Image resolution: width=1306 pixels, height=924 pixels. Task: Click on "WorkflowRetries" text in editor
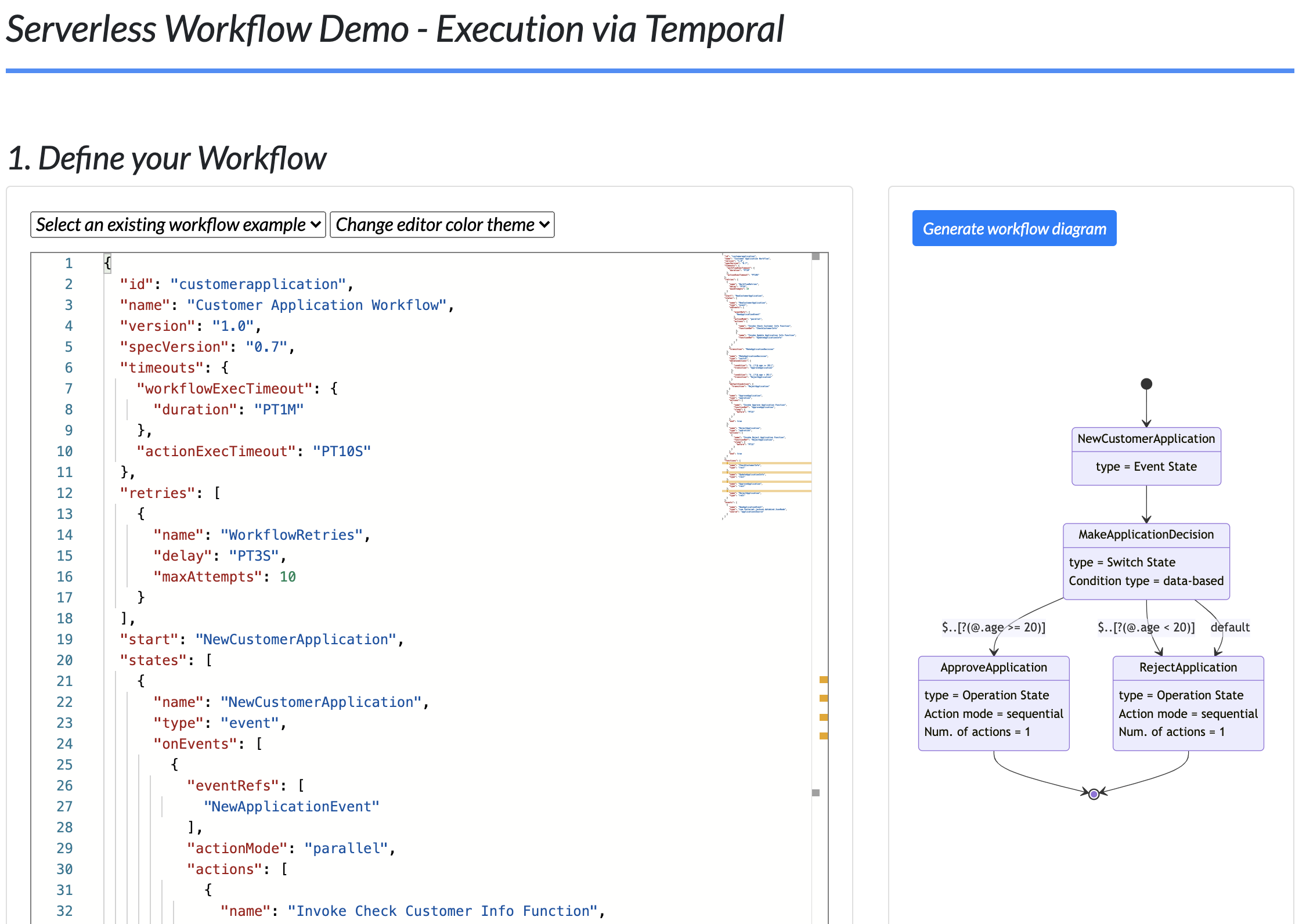tap(291, 535)
